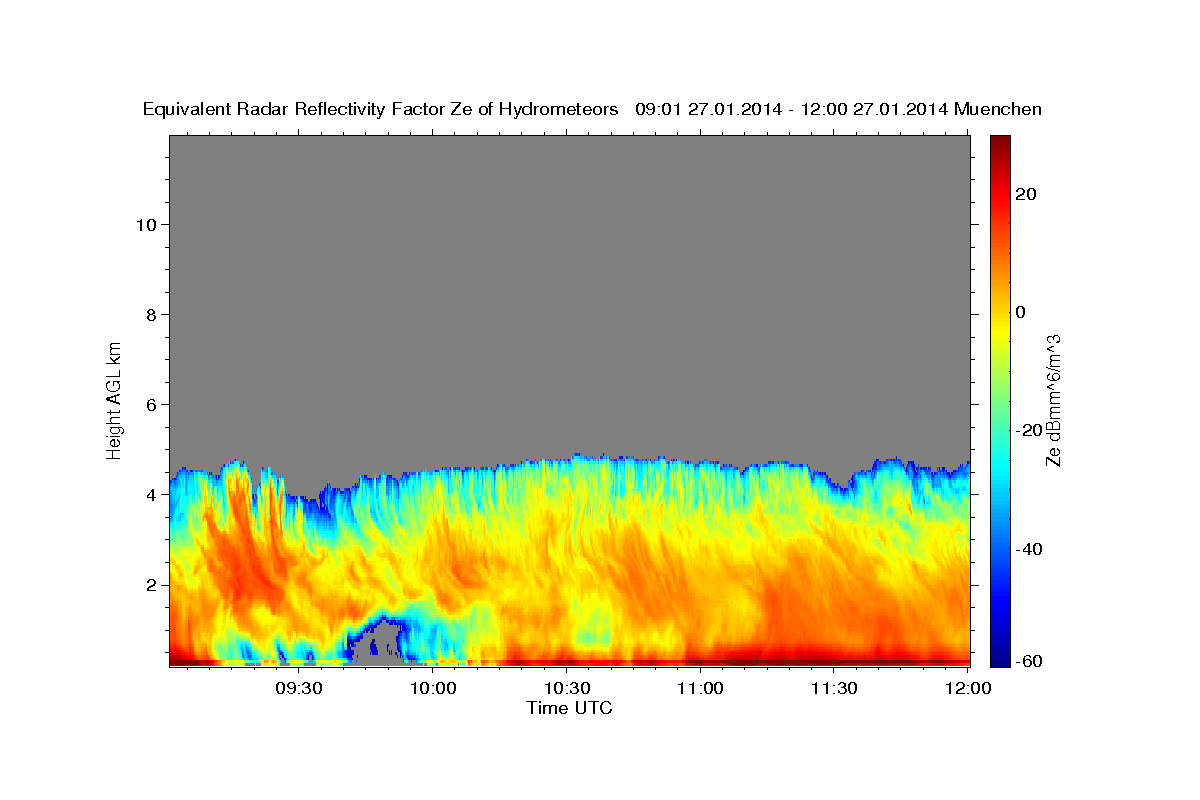Image resolution: width=1200 pixels, height=800 pixels.
Task: Click the dark blue bottom of the colorbar
Action: click(999, 658)
